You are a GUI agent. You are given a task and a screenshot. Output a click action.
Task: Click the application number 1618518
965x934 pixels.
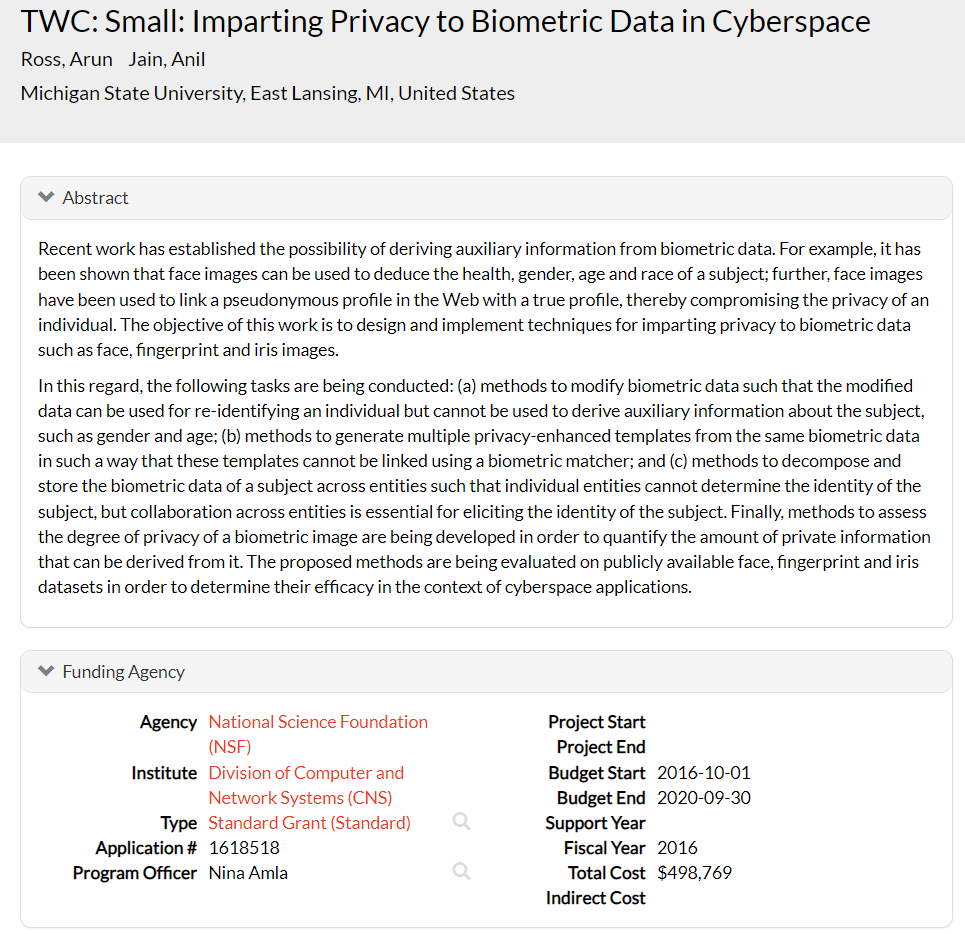point(244,848)
